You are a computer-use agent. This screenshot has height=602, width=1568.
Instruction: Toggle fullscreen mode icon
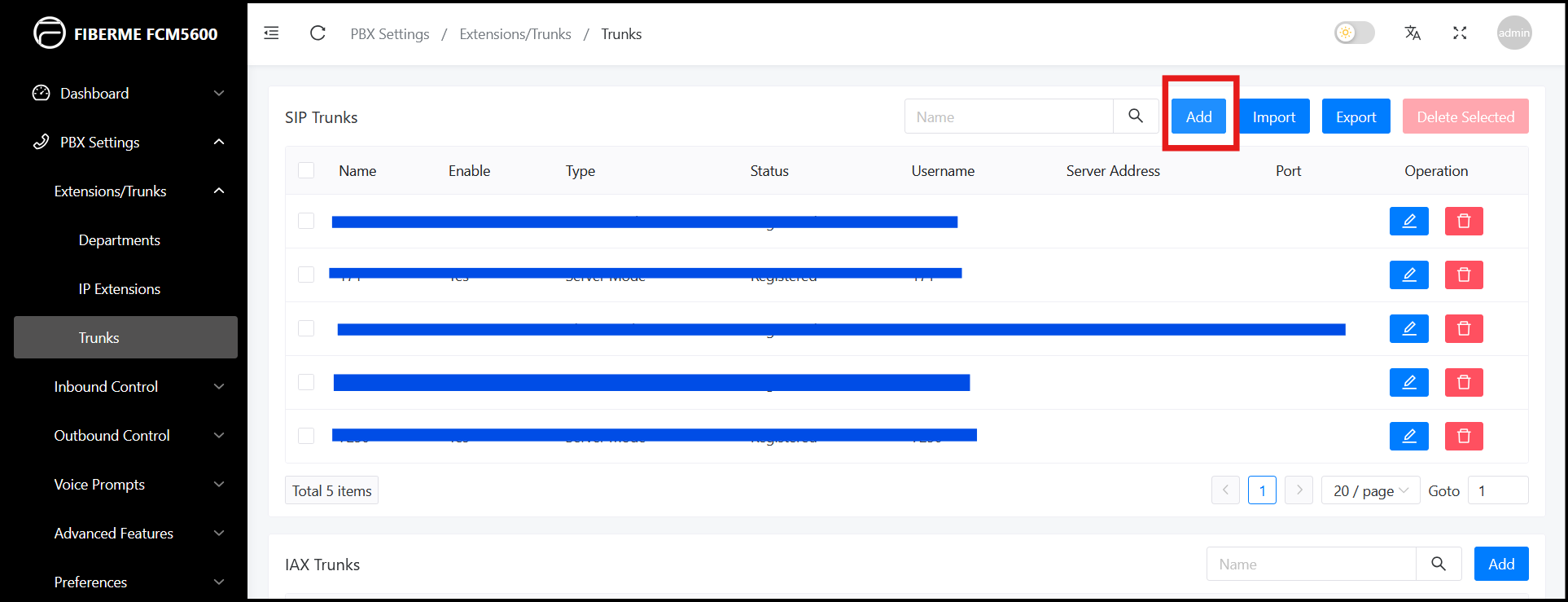(x=1460, y=33)
